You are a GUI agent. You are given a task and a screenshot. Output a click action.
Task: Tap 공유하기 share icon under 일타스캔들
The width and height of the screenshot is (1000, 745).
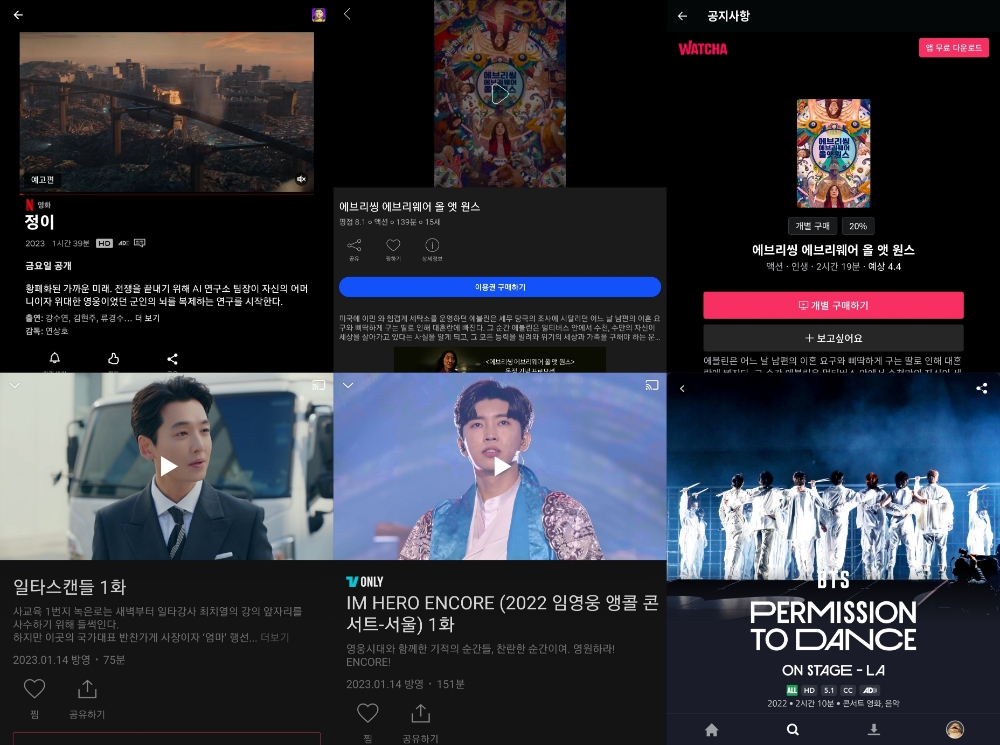click(x=87, y=689)
